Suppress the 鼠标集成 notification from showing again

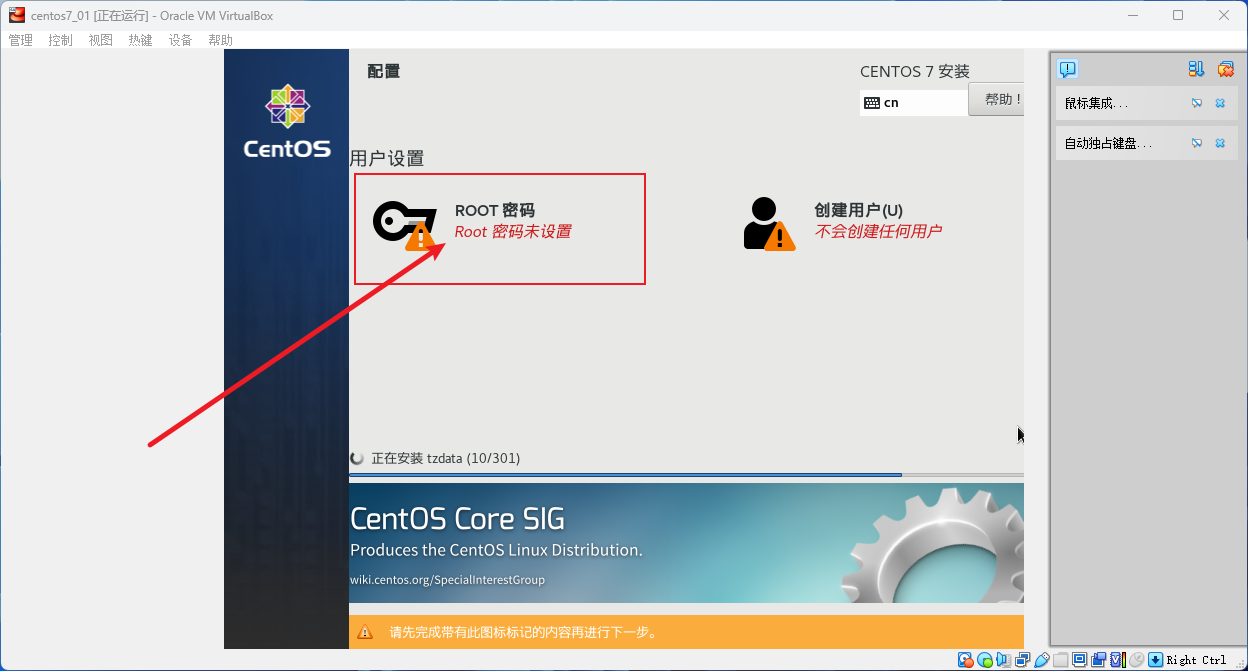pyautogui.click(x=1197, y=103)
